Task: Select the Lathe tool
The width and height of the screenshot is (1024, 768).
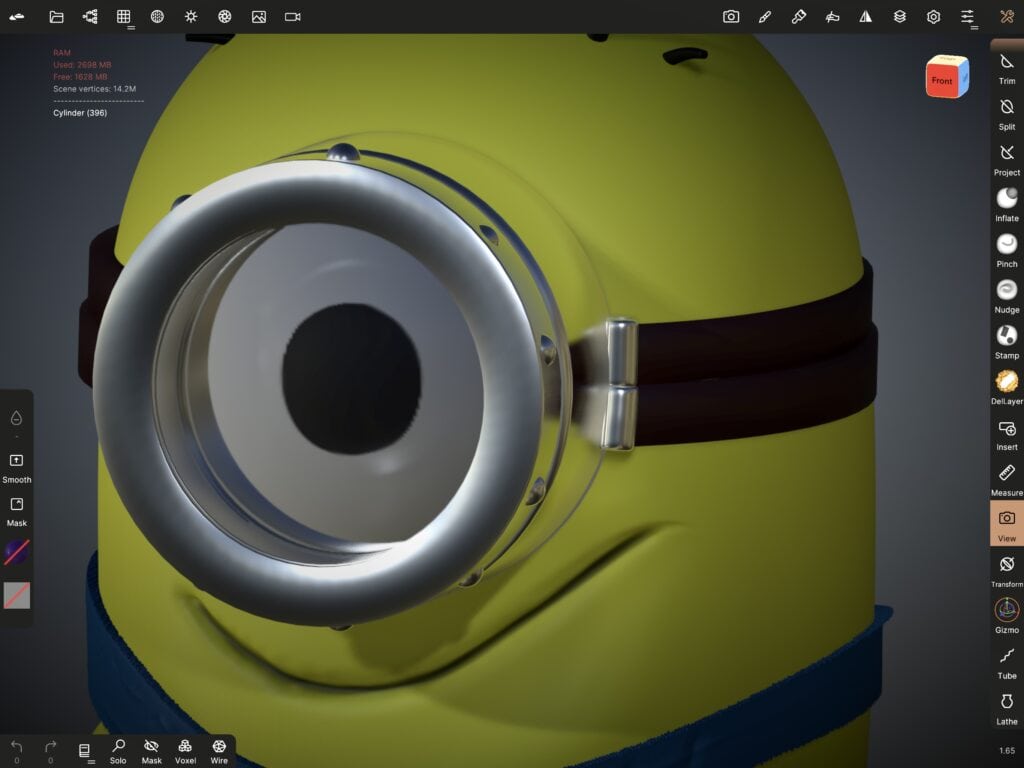Action: click(1007, 707)
